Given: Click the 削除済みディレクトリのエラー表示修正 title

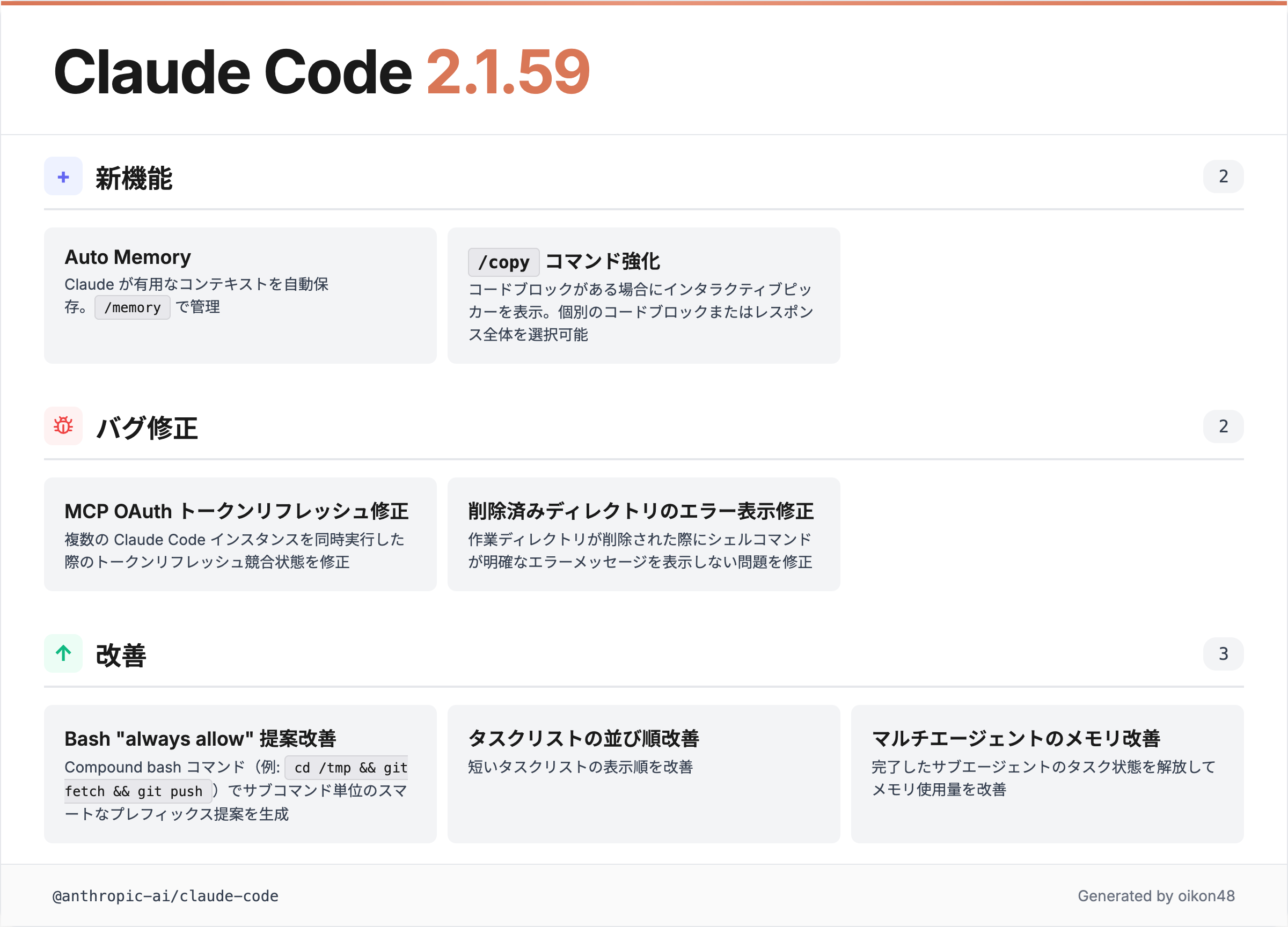Looking at the screenshot, I should [x=641, y=511].
